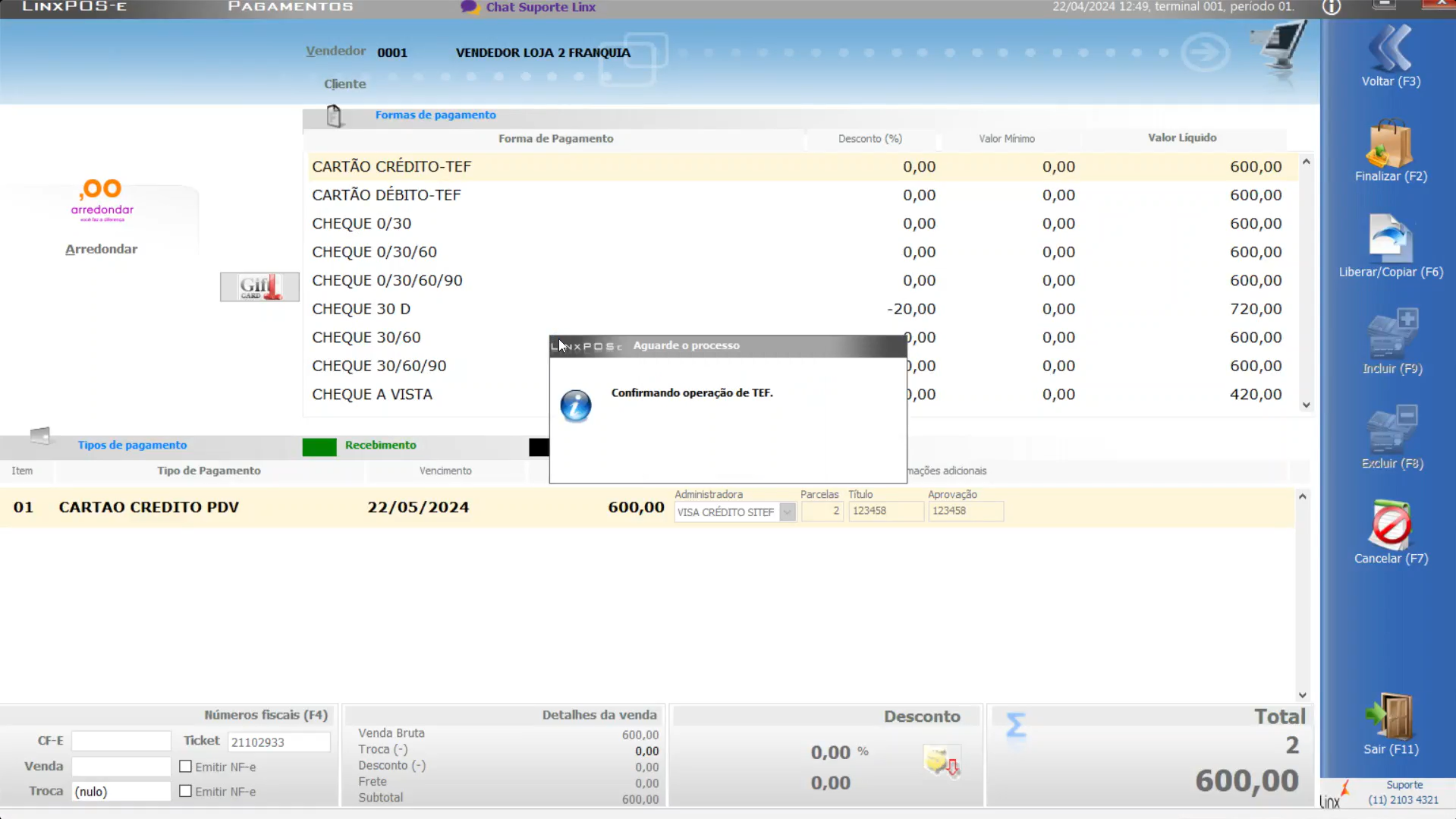Screen dimensions: 1456x819
Task: Click the Cliente label link
Action: pos(344,84)
